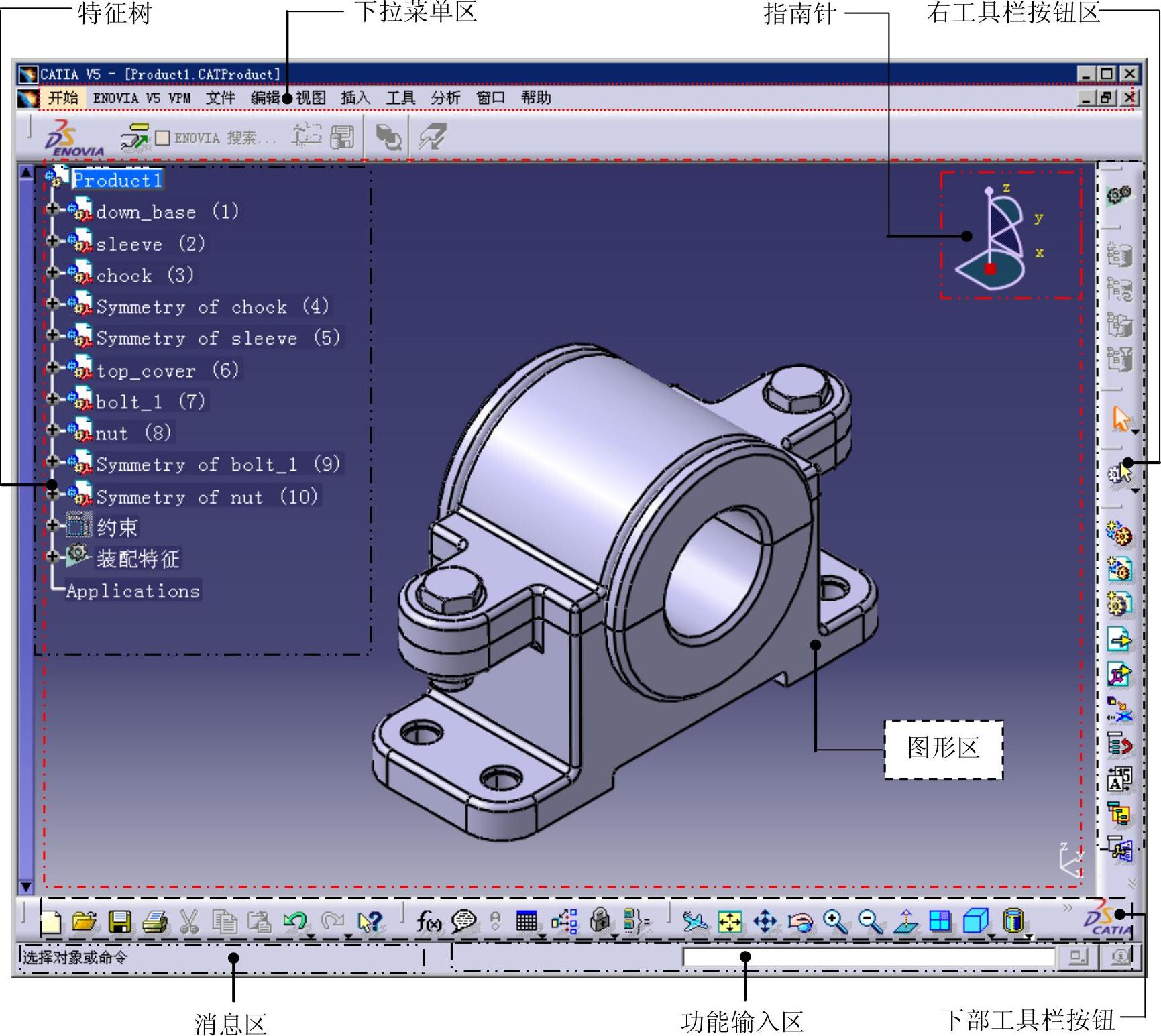
Task: Select the Rotate view tool
Action: tap(800, 922)
